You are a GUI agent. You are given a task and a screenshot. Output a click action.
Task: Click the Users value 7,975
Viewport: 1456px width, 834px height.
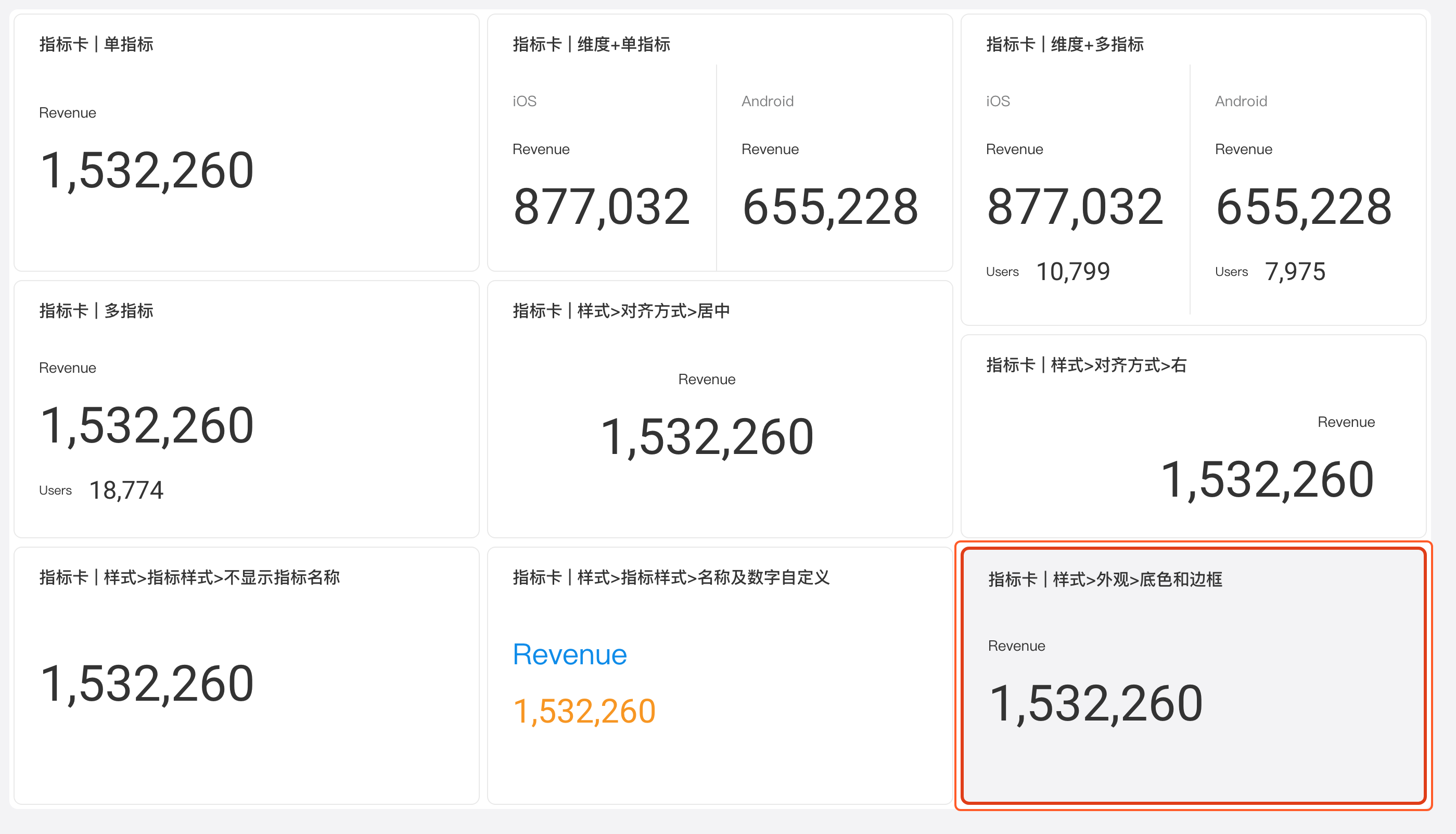[x=1296, y=272]
